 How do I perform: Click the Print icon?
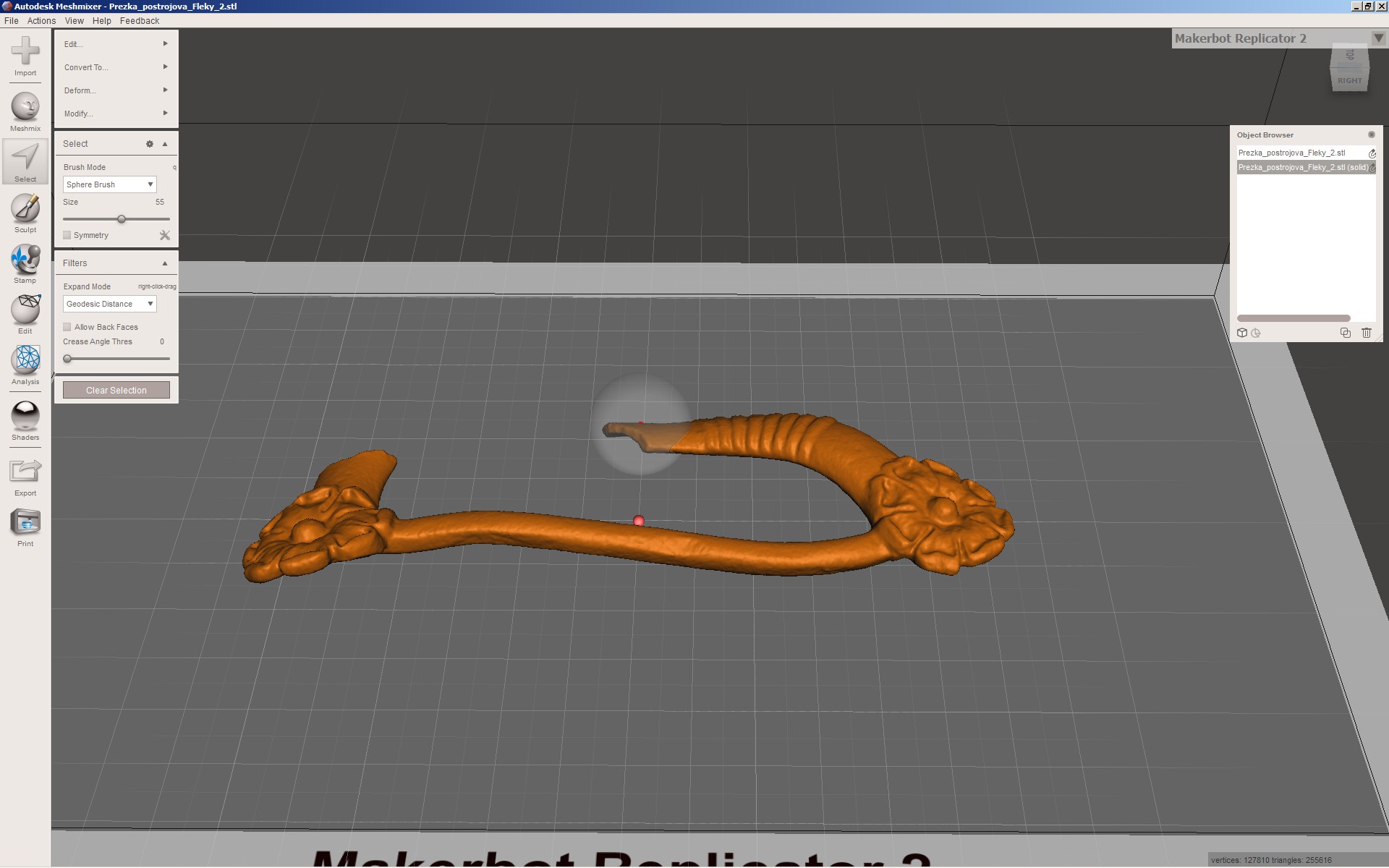(25, 522)
